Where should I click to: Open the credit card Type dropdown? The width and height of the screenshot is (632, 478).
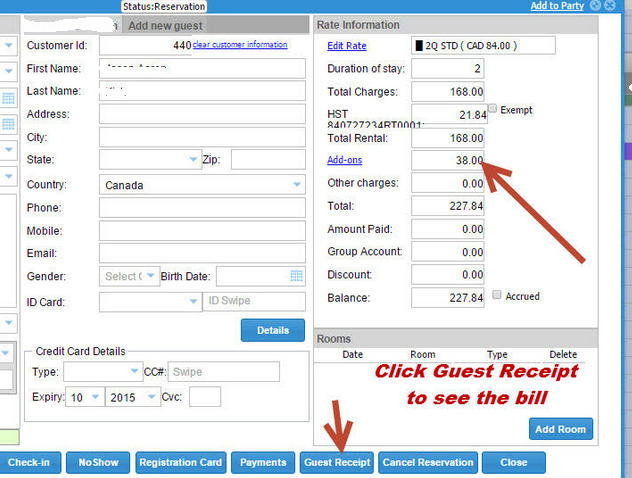[x=135, y=372]
